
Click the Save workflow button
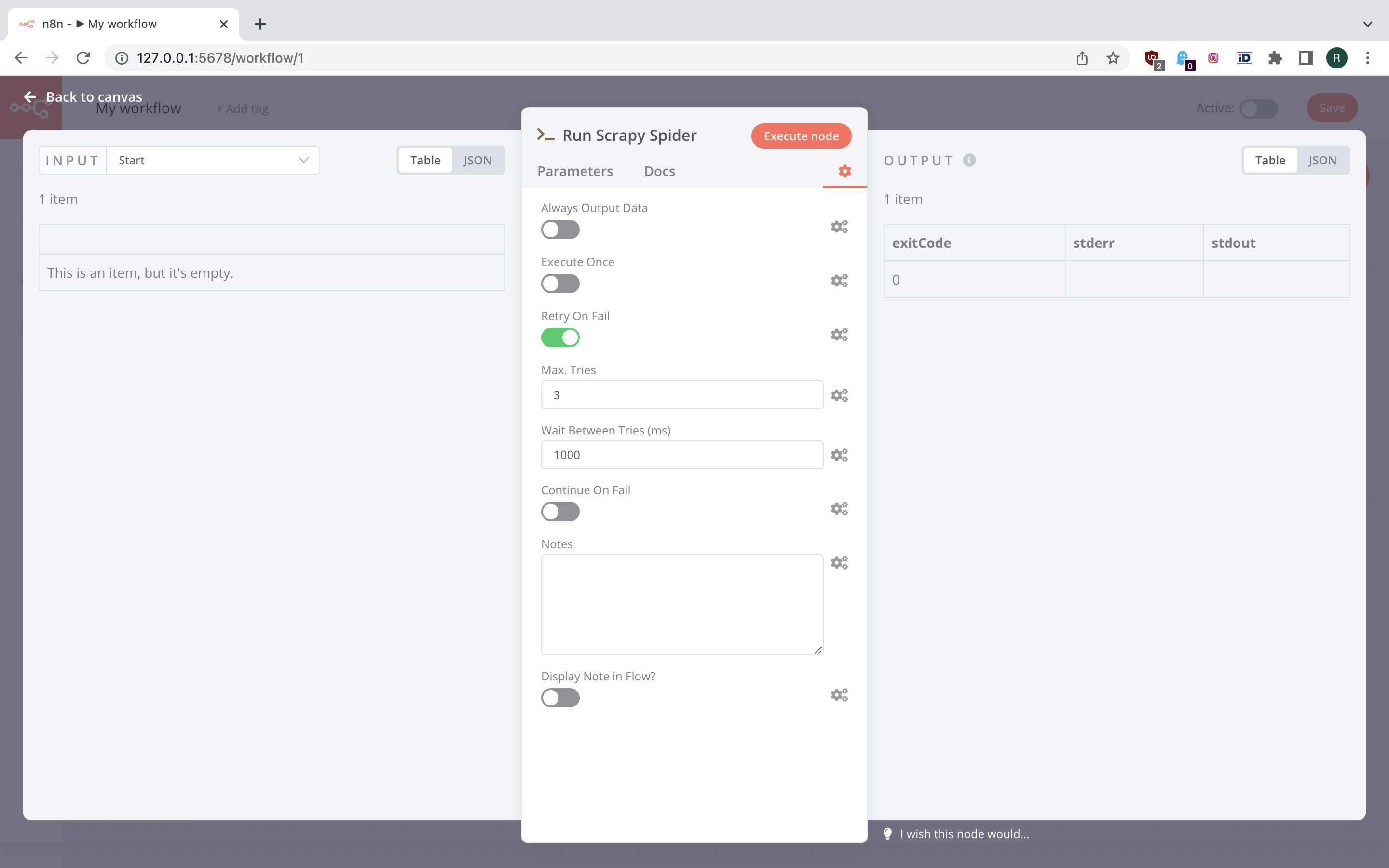[x=1332, y=108]
